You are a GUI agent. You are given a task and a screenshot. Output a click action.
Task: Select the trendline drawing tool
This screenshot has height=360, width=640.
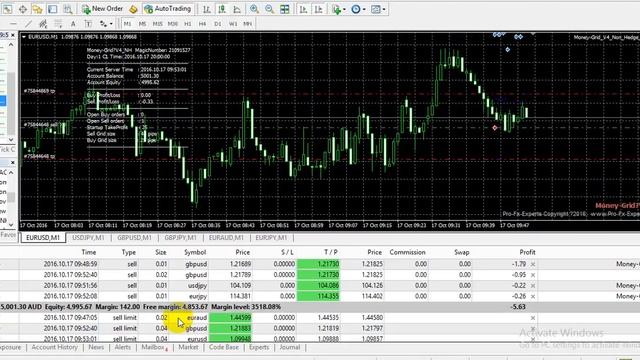point(28,24)
